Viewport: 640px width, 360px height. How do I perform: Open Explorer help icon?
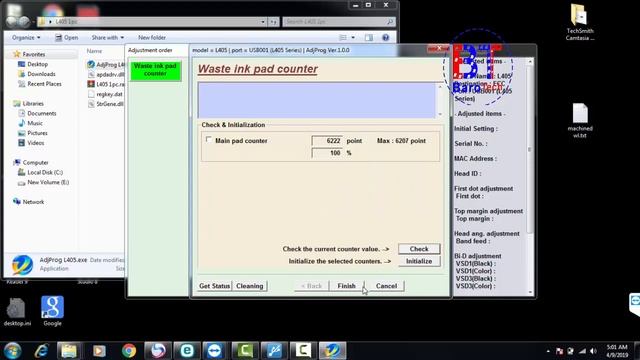385,38
